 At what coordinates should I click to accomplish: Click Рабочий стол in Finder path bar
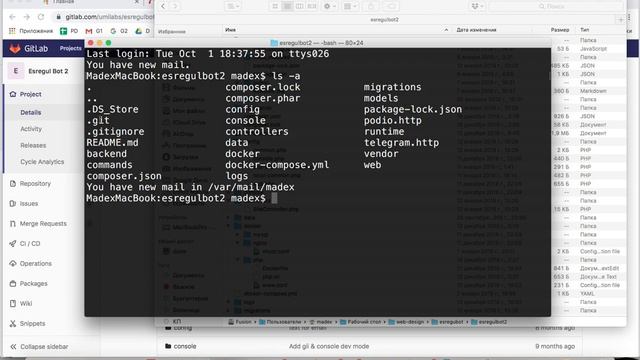tap(360, 322)
